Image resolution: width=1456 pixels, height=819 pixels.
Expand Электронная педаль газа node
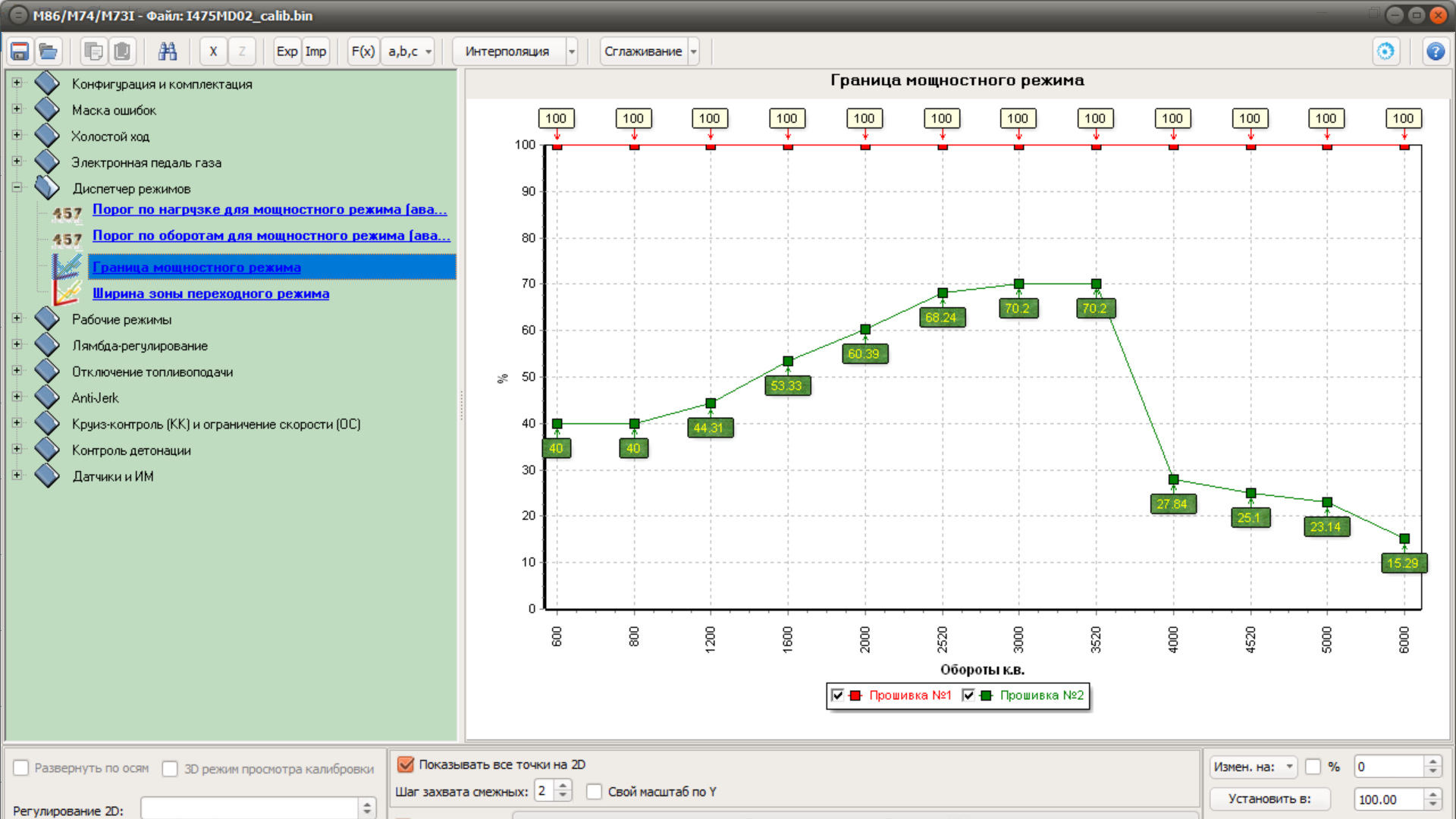click(17, 162)
